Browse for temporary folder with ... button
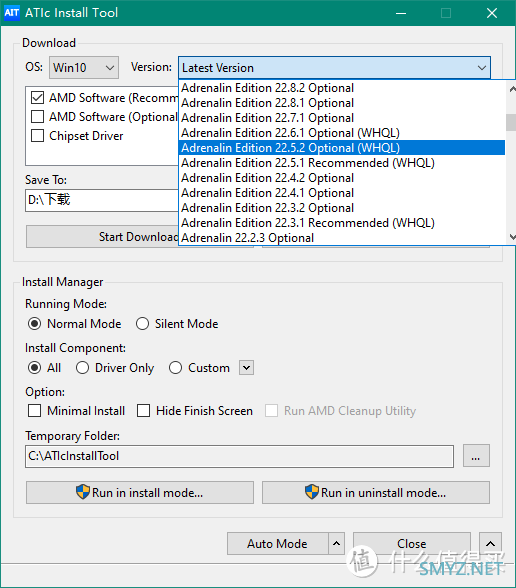 (x=476, y=456)
